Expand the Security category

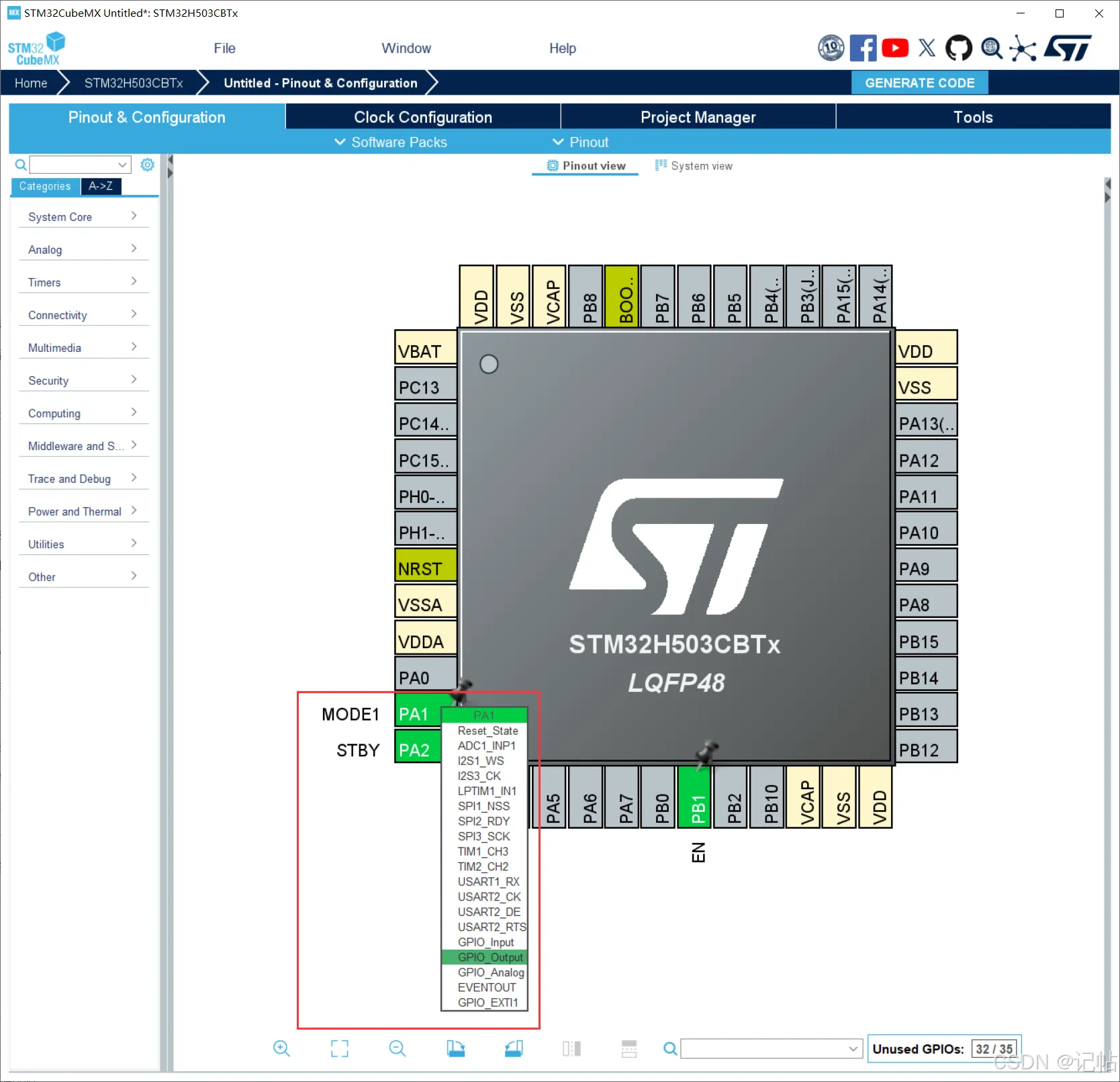(83, 380)
